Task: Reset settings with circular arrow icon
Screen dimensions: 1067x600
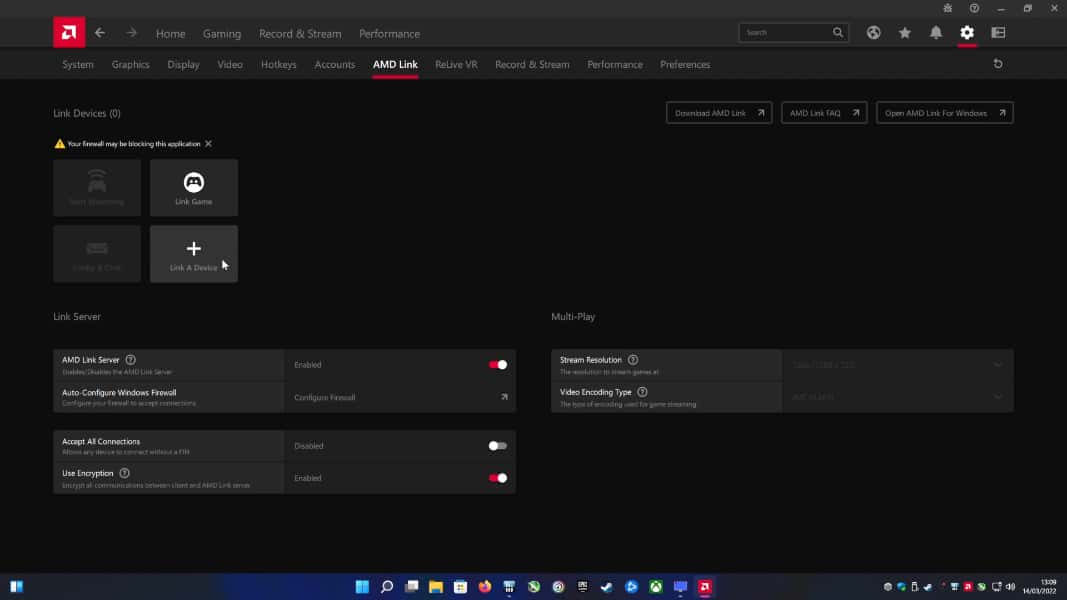Action: (998, 64)
